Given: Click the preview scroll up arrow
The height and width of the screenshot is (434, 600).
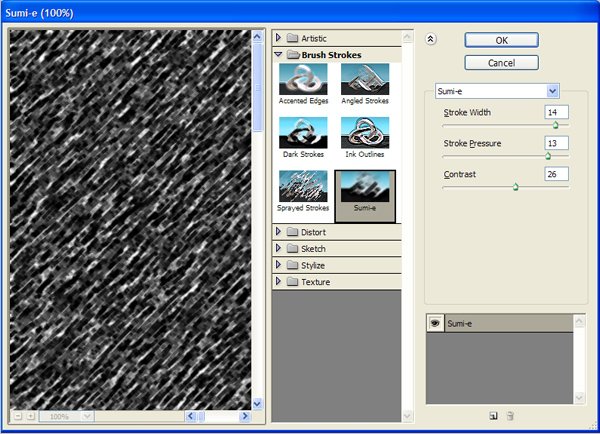Looking at the screenshot, I should 258,36.
